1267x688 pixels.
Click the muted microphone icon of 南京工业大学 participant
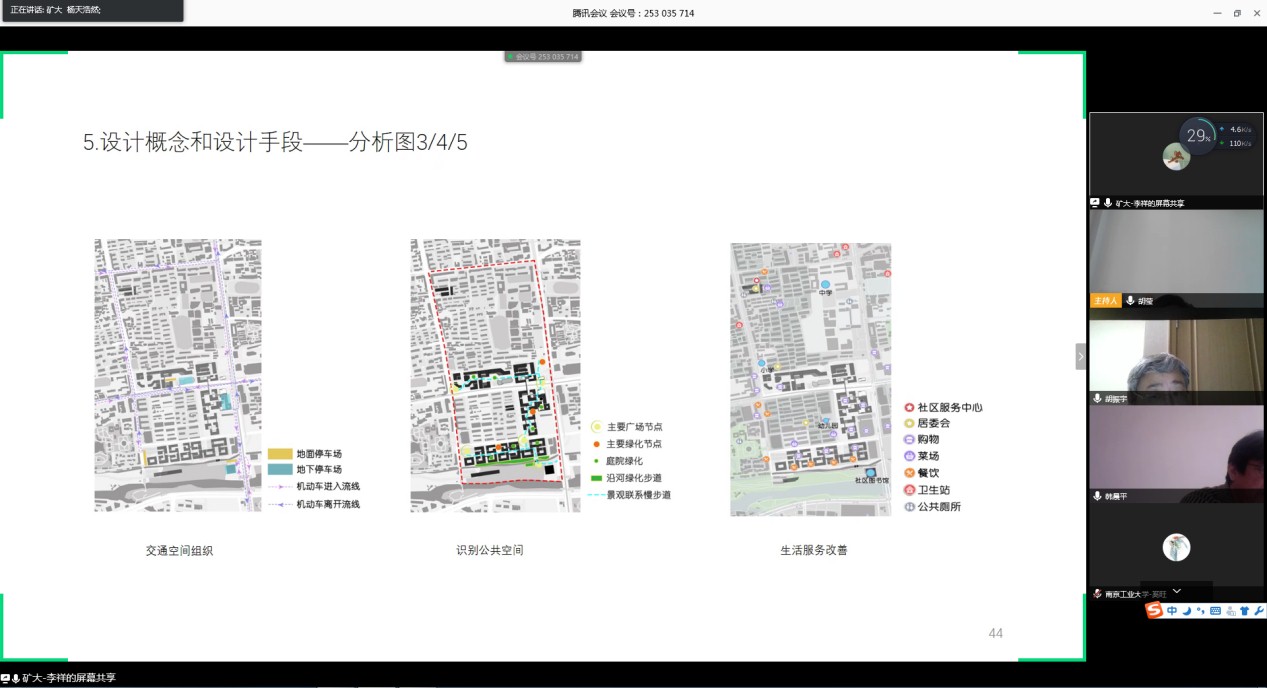1097,594
